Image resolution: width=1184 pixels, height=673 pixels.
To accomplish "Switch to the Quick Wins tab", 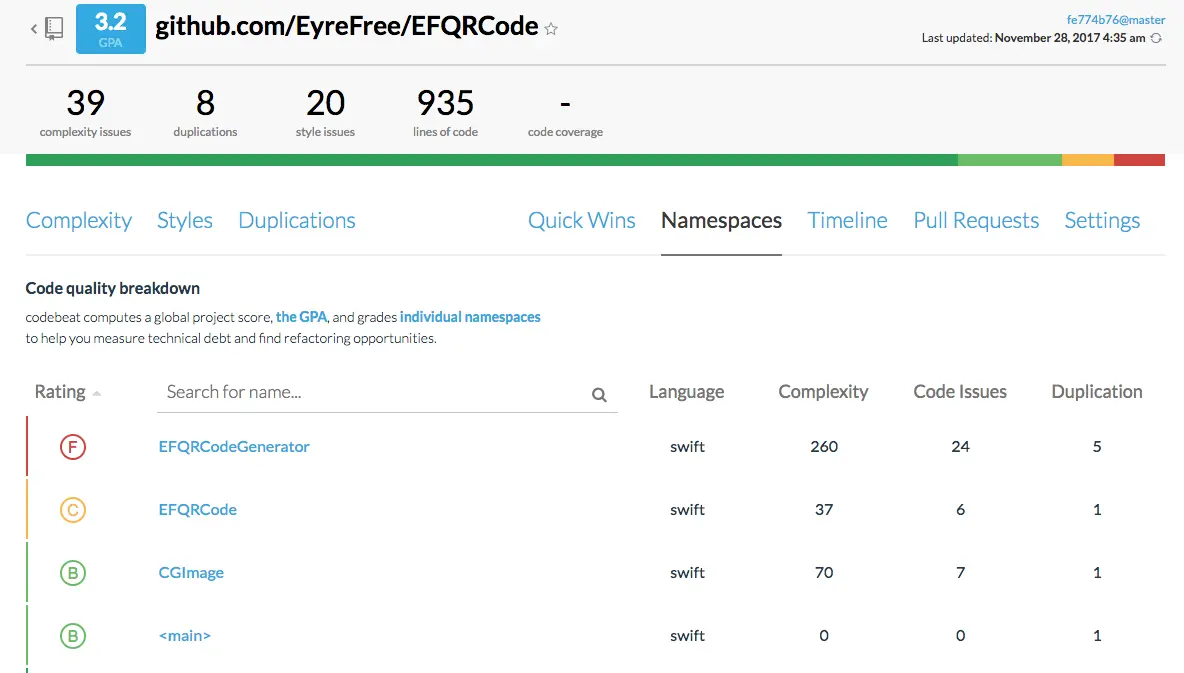I will click(x=581, y=221).
